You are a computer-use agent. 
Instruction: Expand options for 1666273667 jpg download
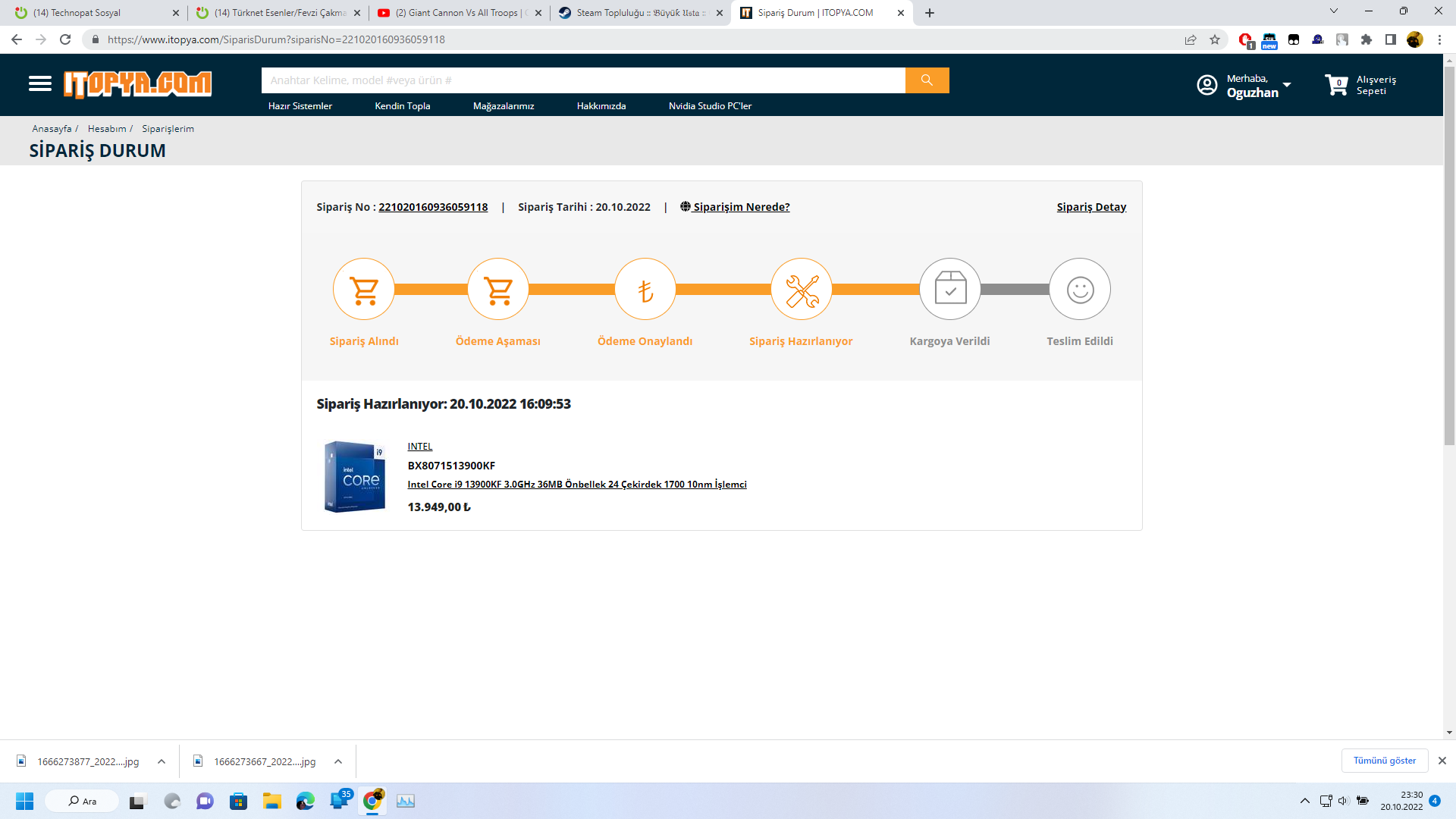(338, 761)
